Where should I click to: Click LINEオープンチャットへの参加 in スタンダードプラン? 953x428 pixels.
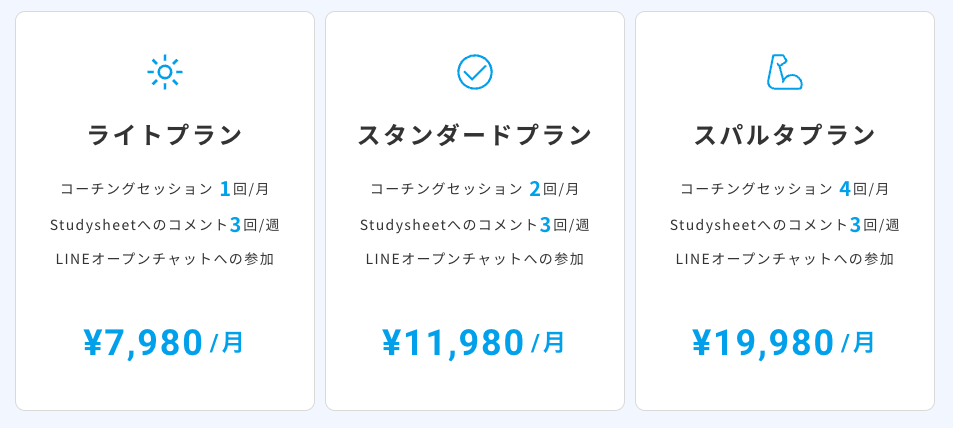pos(475,260)
